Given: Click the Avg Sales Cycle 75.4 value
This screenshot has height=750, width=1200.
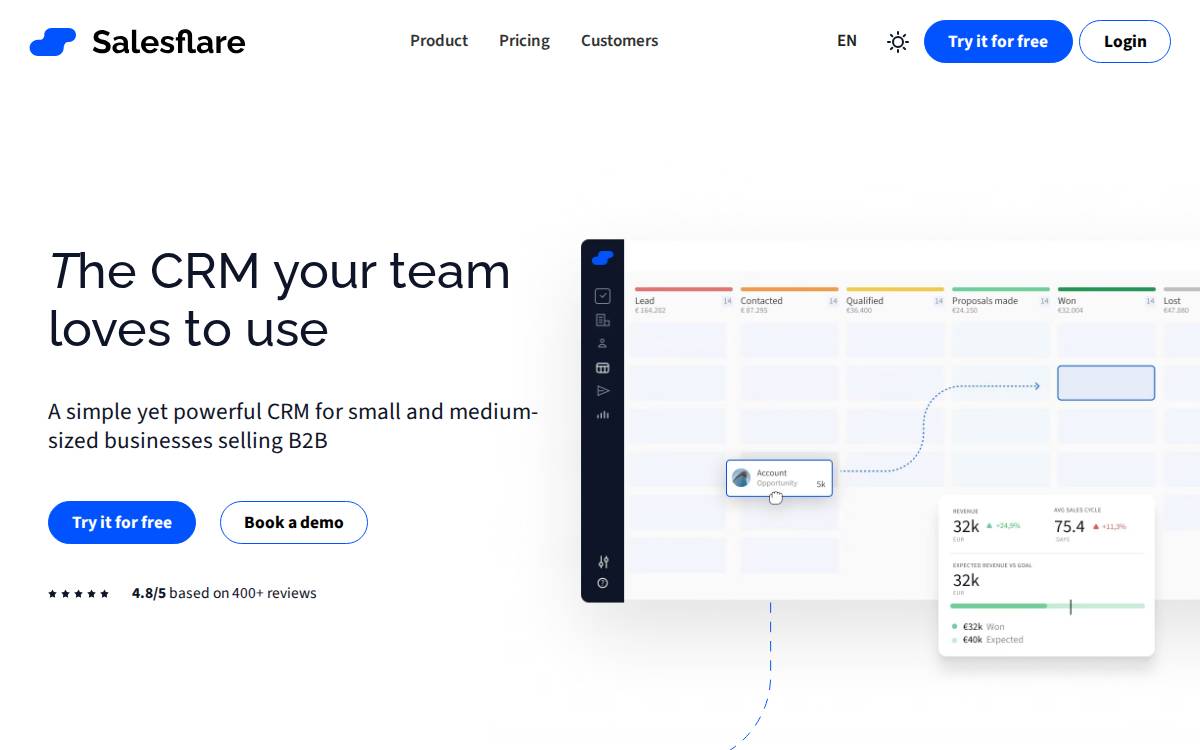Looking at the screenshot, I should click(1069, 526).
